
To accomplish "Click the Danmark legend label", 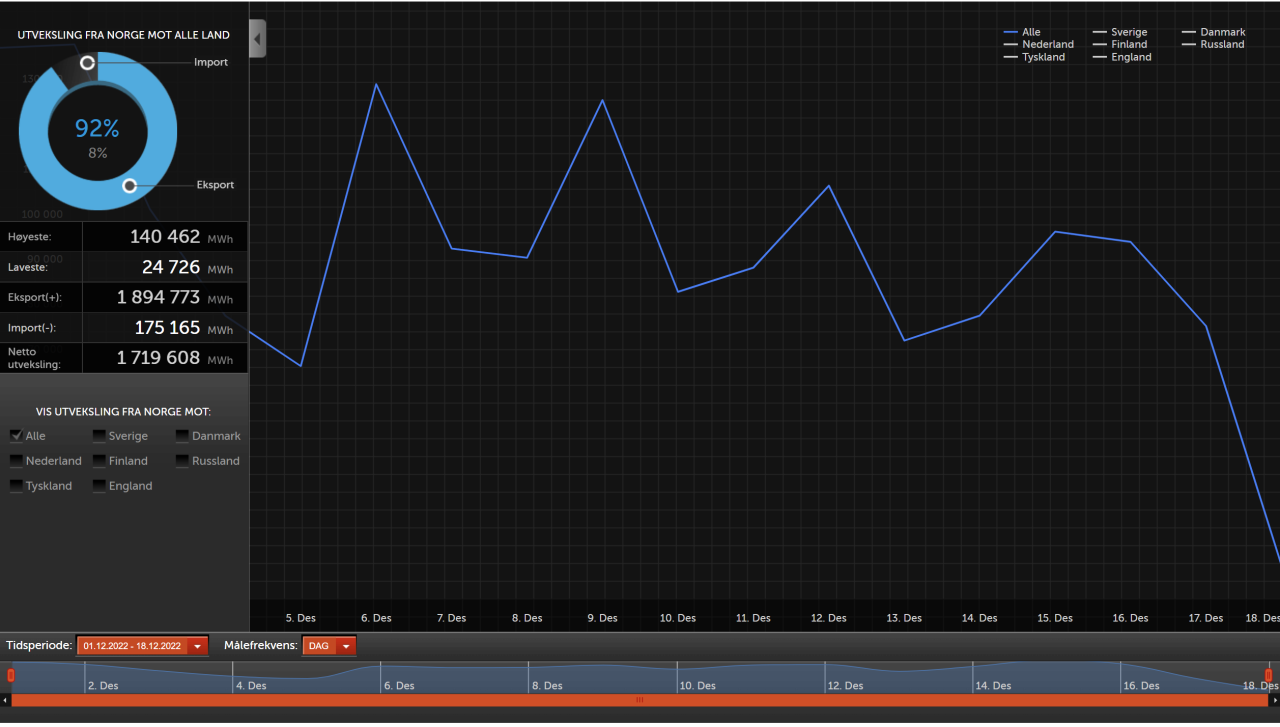I will click(1223, 32).
